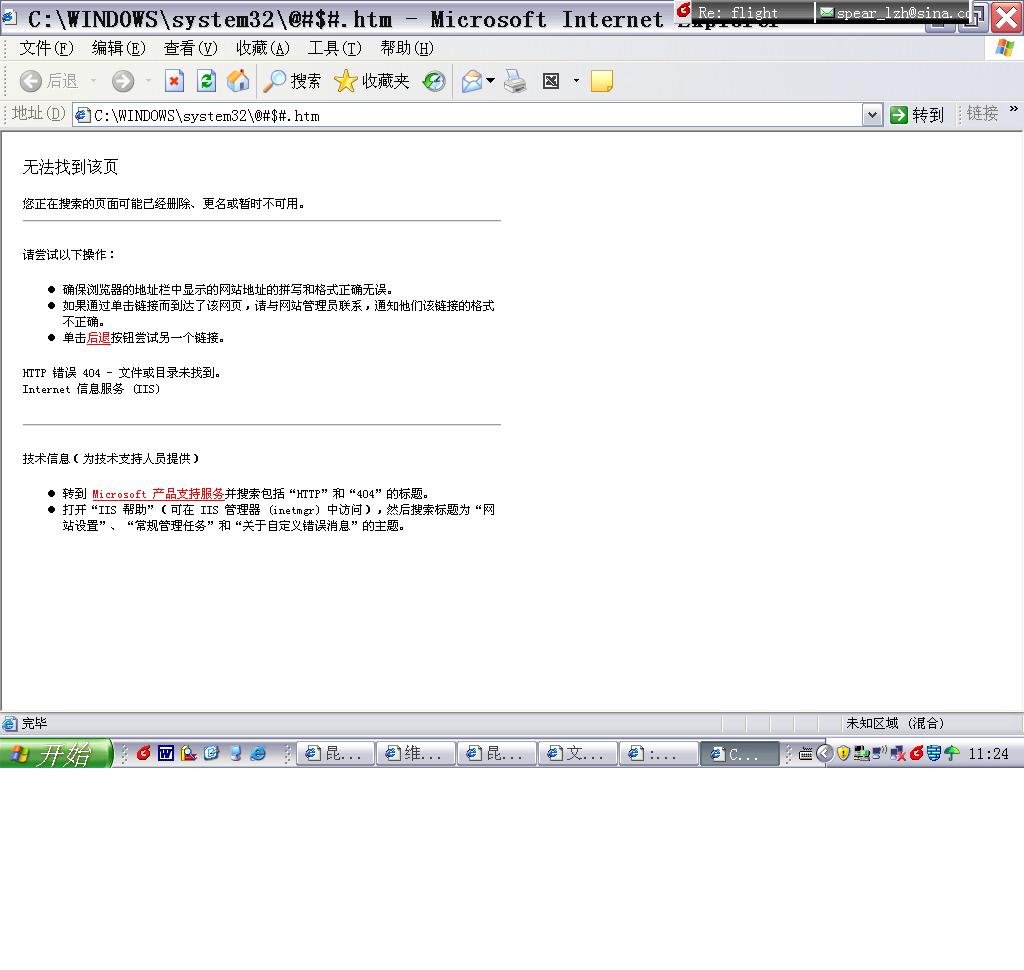This screenshot has height=970, width=1024.
Task: Launch the Outlook Express quick launch icon
Action: tap(212, 754)
